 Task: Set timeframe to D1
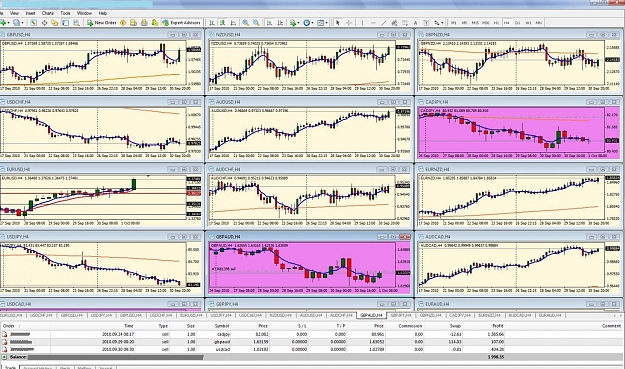(x=517, y=23)
